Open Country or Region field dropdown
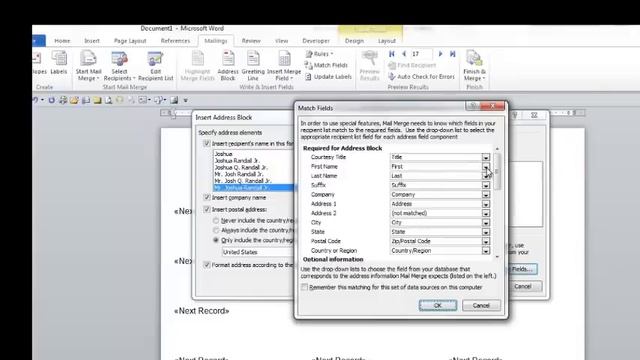The width and height of the screenshot is (640, 360). [x=485, y=251]
